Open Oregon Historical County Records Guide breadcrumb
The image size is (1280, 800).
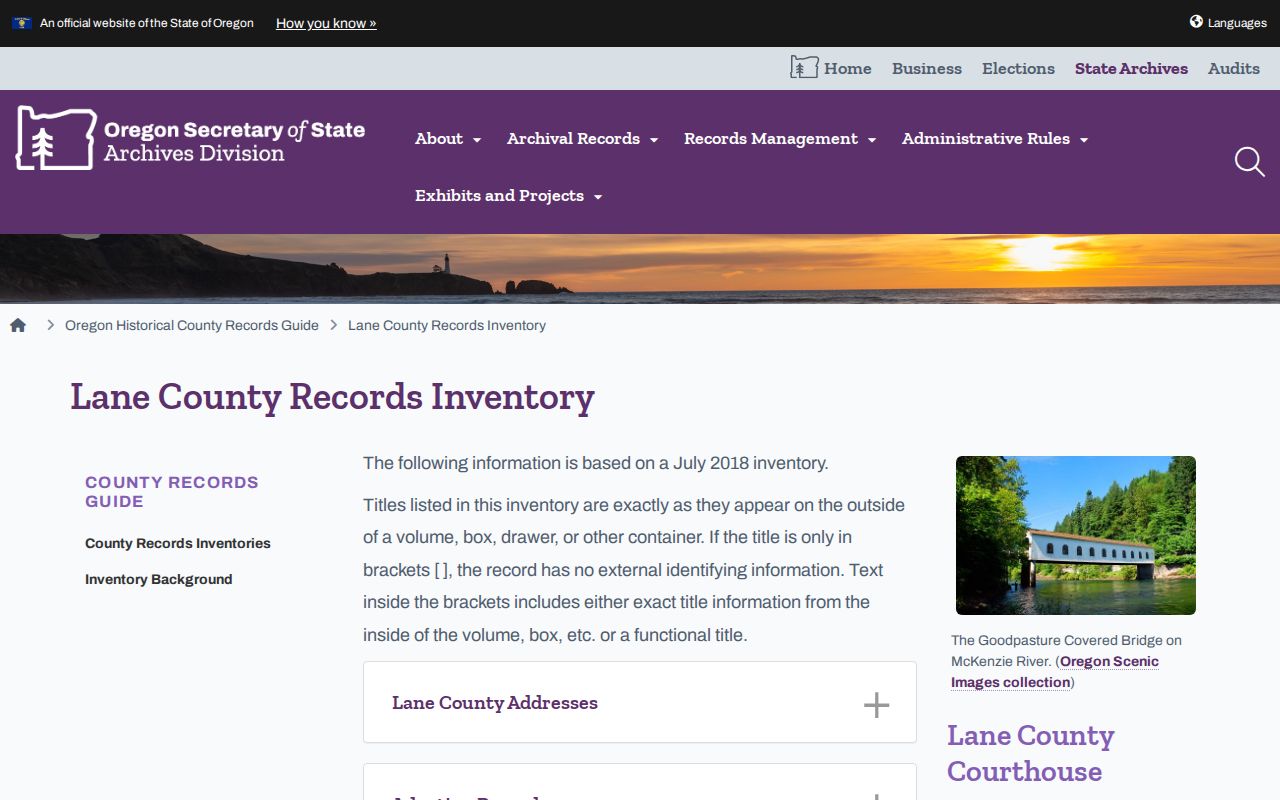[x=192, y=325]
